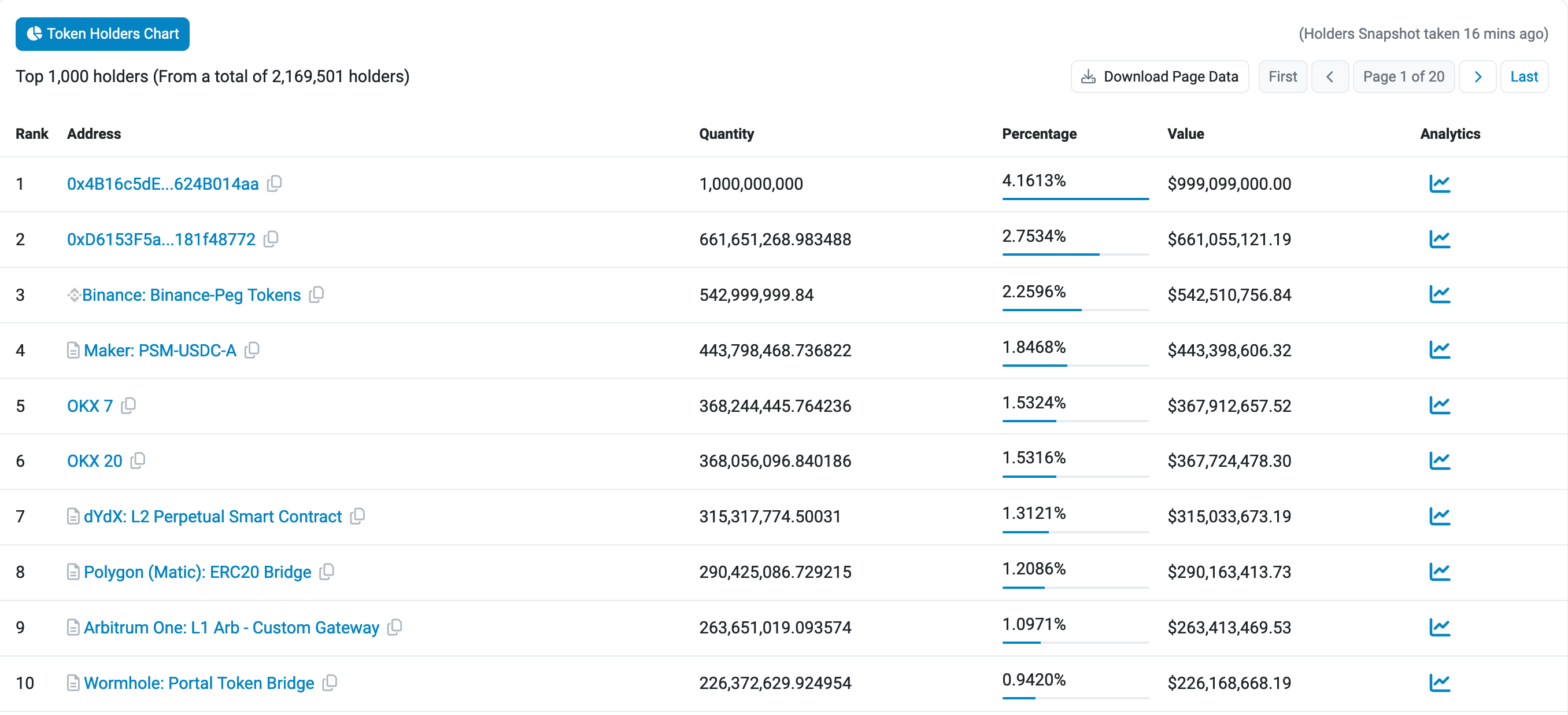Screen dimensions: 1568x715
Task: Open address 0x4B16c5dE...624B014aa
Action: click(162, 183)
